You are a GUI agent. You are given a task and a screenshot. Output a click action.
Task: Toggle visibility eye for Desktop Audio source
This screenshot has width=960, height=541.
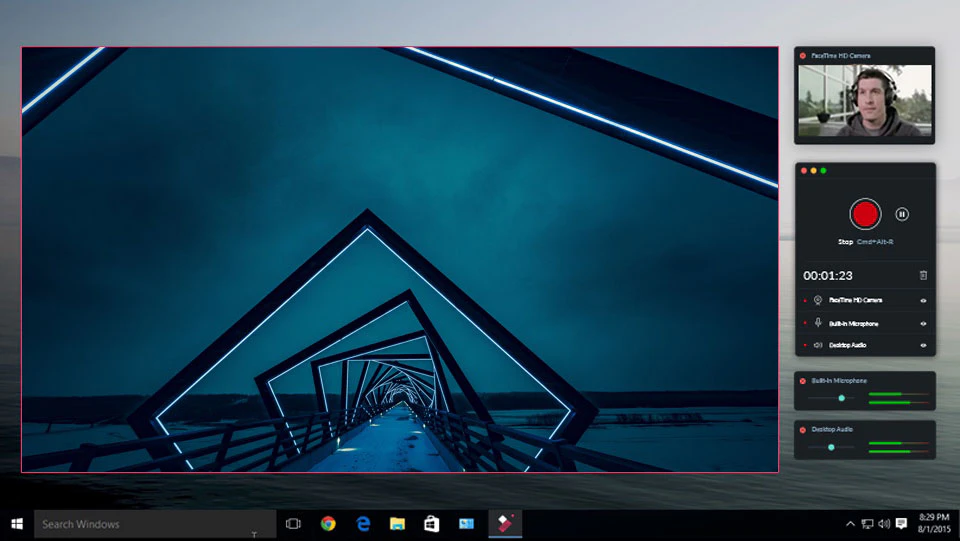923,345
